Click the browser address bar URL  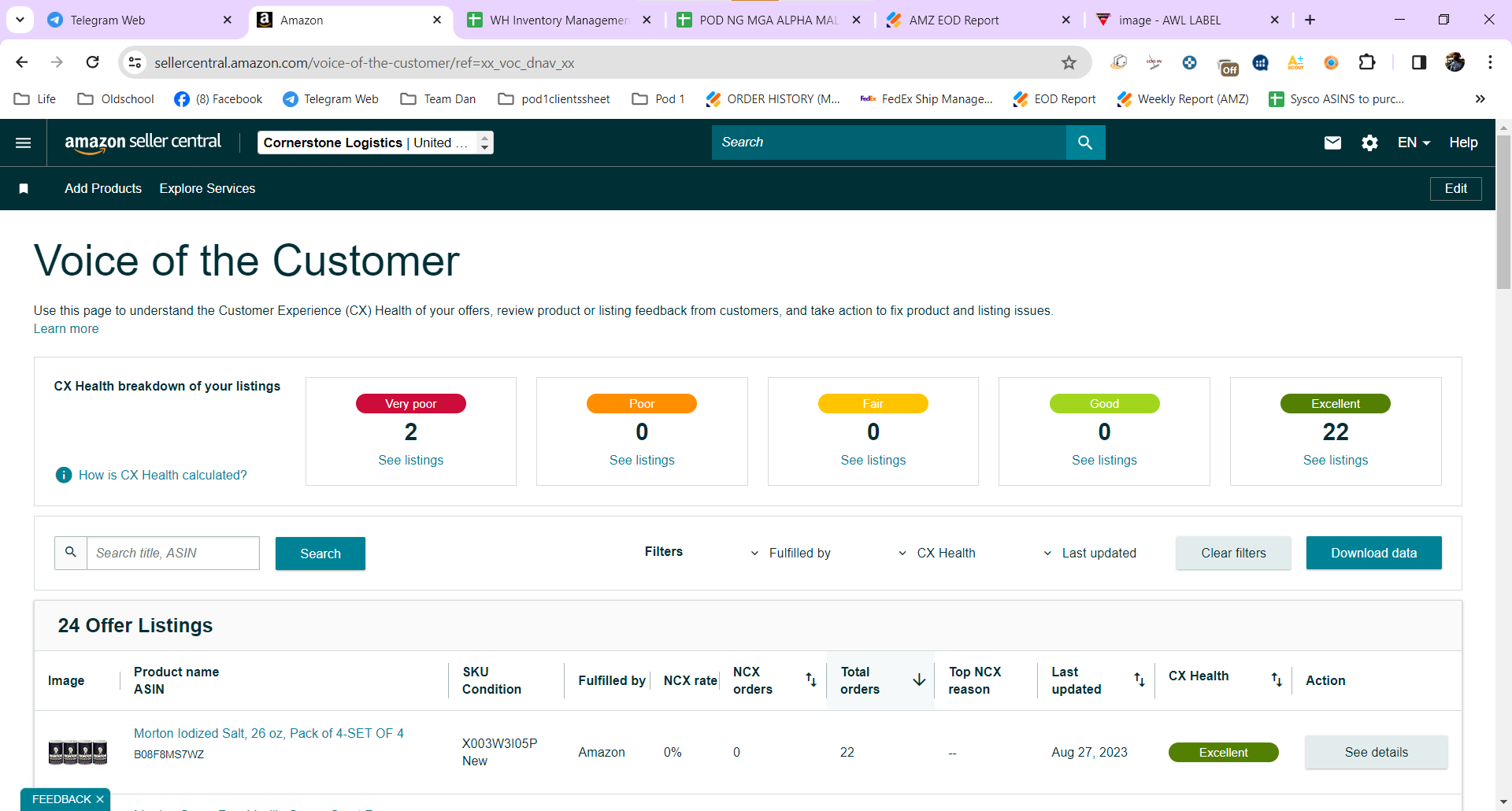click(364, 62)
